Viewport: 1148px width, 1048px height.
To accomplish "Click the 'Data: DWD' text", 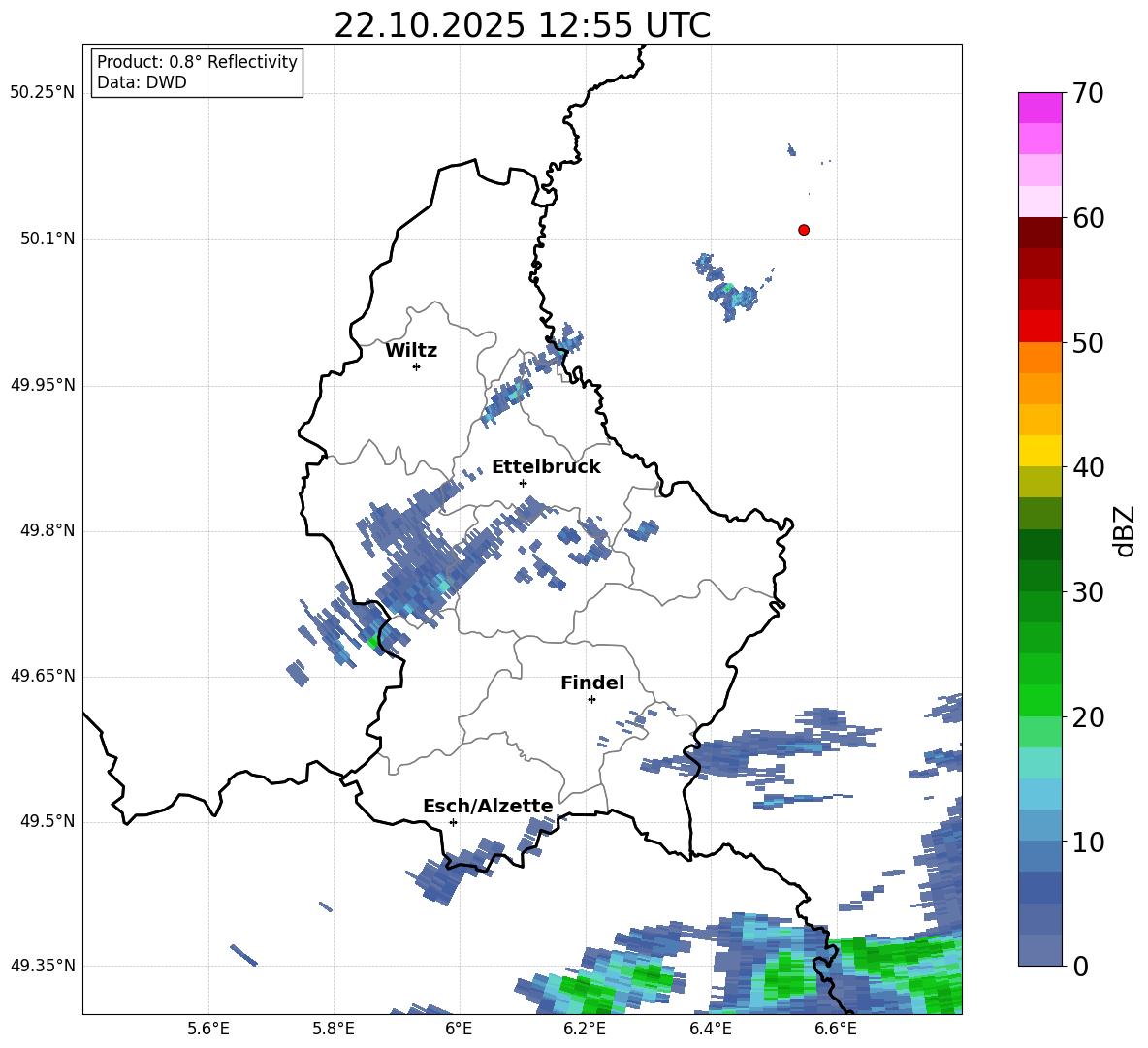I will pyautogui.click(x=142, y=82).
